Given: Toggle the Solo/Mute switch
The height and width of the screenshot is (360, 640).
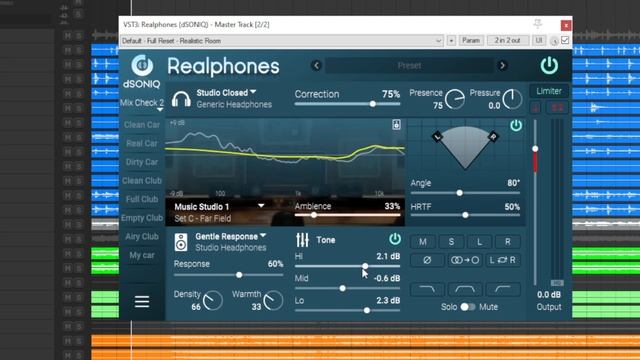Looking at the screenshot, I should [x=468, y=307].
